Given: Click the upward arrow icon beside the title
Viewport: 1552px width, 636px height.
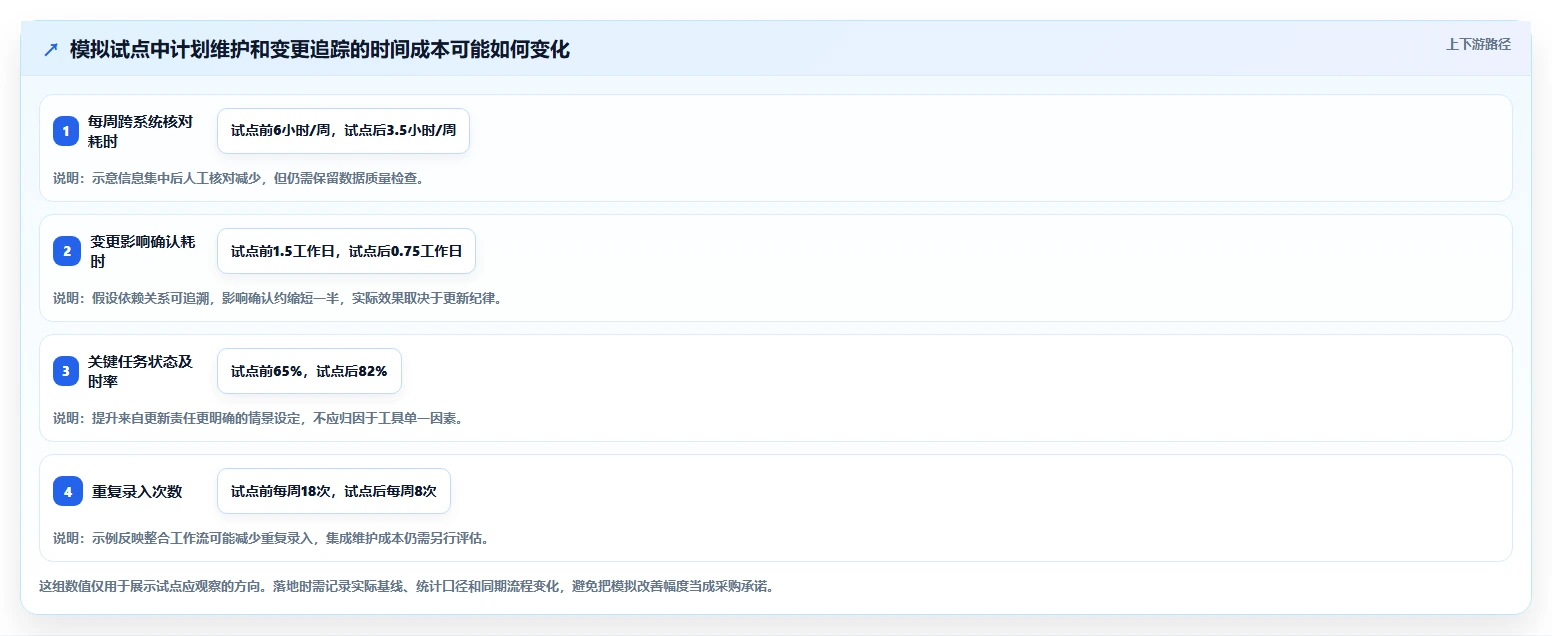Looking at the screenshot, I should click(x=50, y=50).
